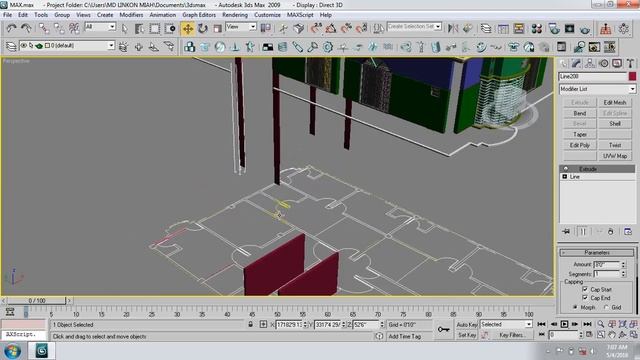This screenshot has width=640, height=360.
Task: Select the Grid radio button
Action: (606, 307)
